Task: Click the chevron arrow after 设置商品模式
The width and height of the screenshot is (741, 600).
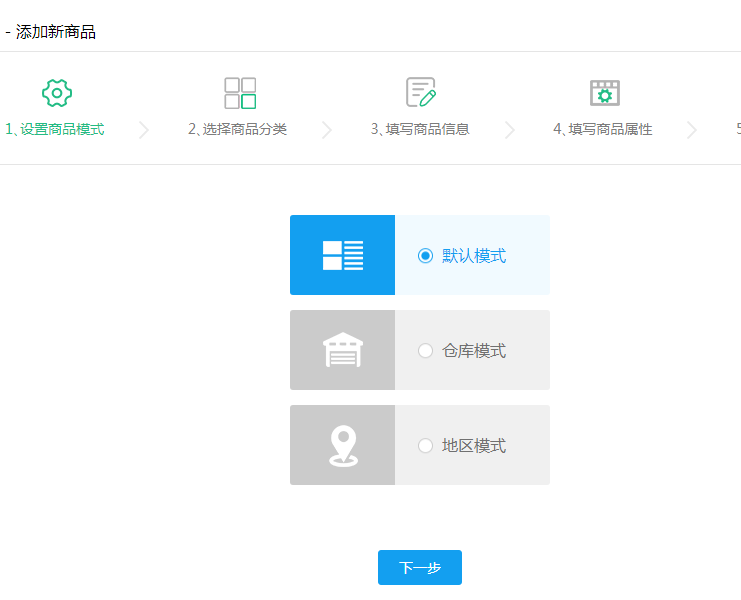Action: point(144,130)
